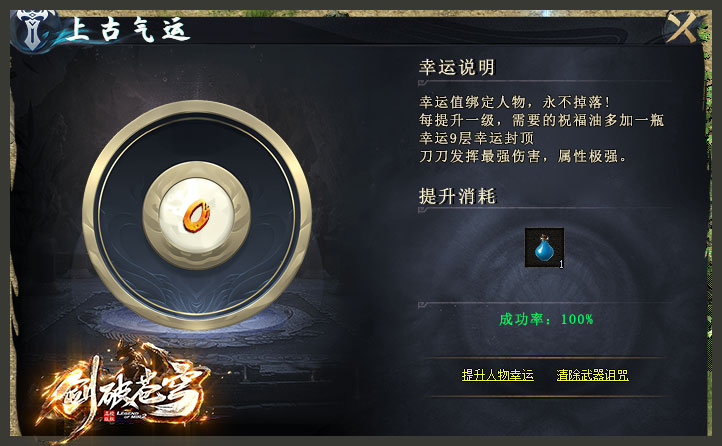Click the small Legend of Mir 2 text under the logo
The image size is (722, 446).
[131, 415]
